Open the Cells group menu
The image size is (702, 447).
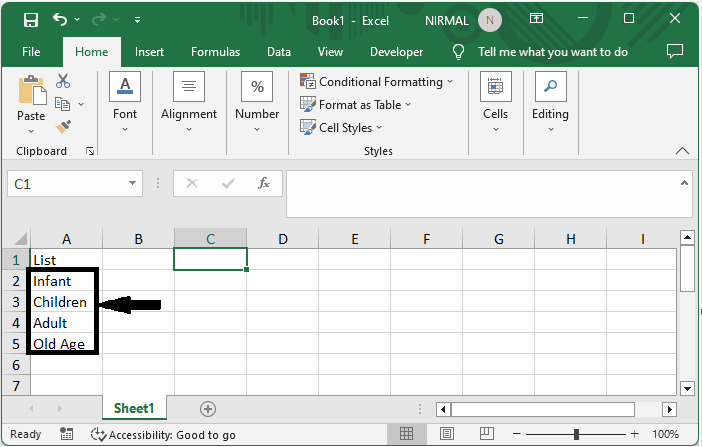coord(495,102)
